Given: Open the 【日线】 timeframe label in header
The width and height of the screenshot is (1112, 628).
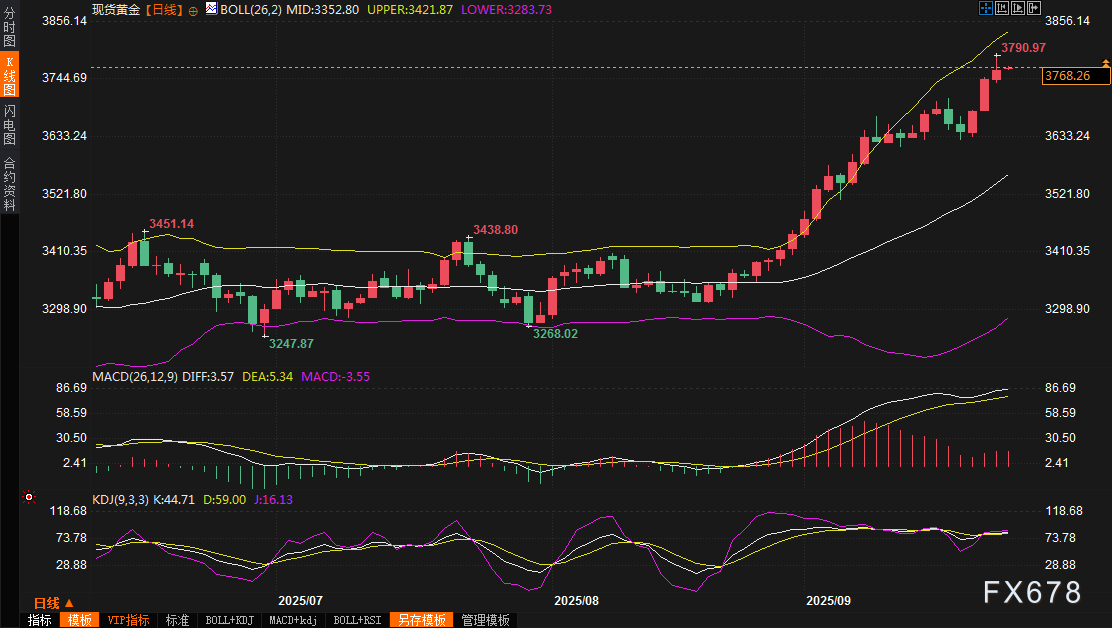Looking at the screenshot, I should pyautogui.click(x=163, y=9).
